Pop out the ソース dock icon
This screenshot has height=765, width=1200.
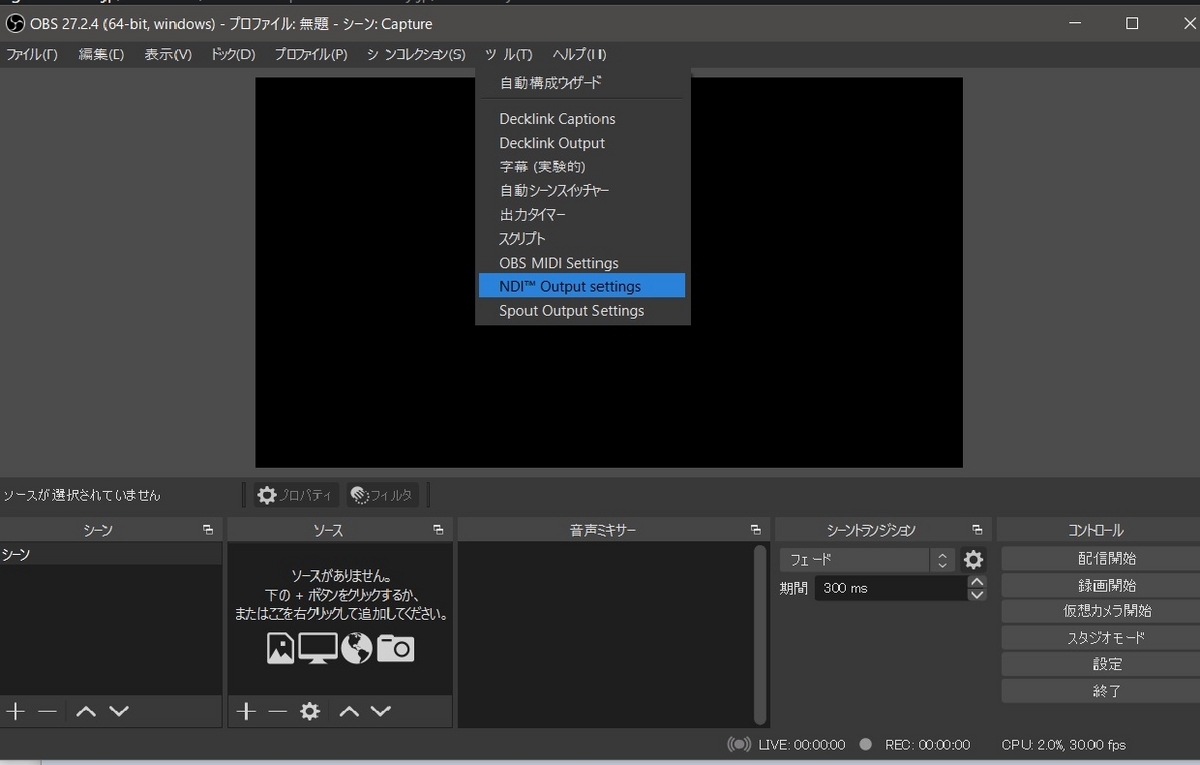point(438,530)
